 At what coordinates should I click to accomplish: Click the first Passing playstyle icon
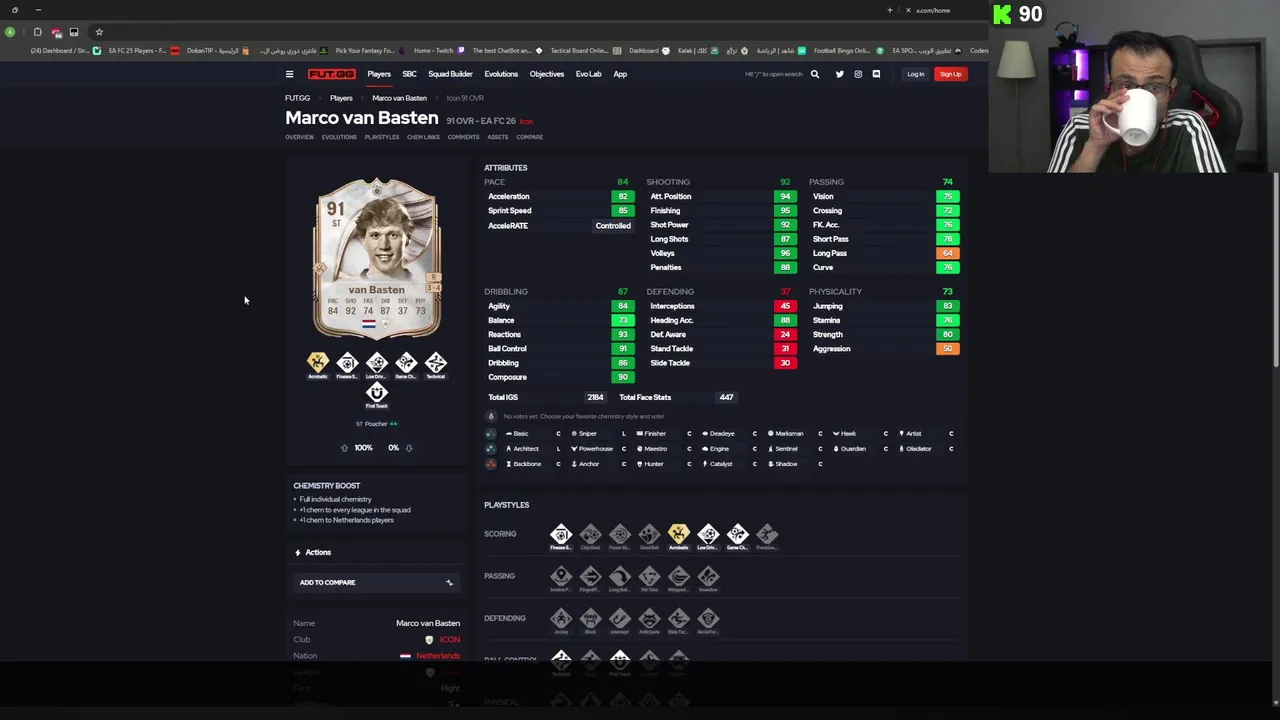click(561, 578)
